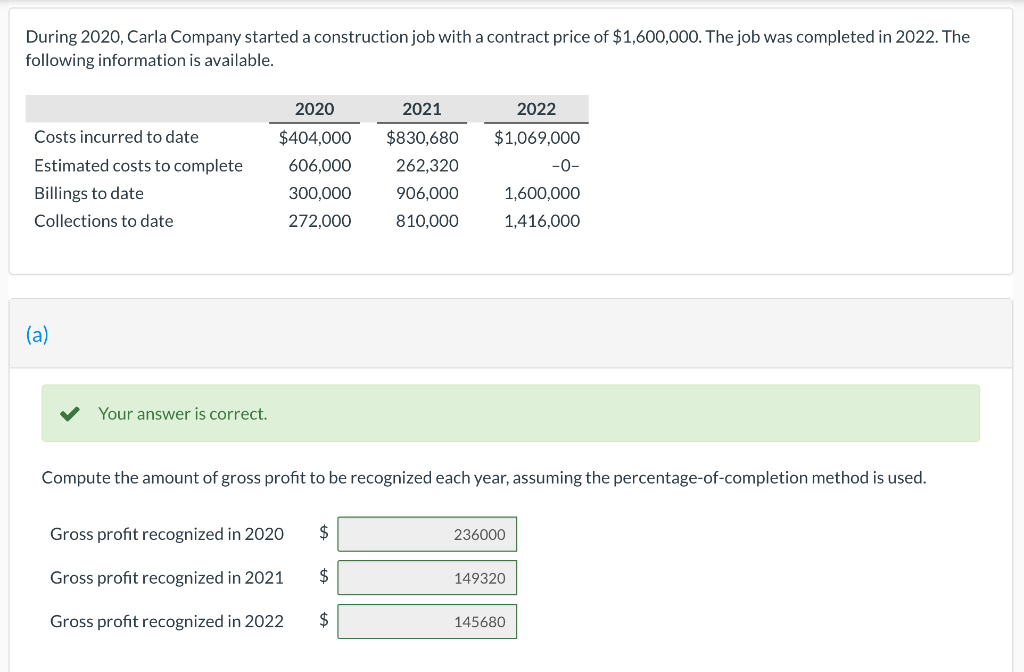
Task: Click the $1,069,000 cell
Action: tap(537, 138)
